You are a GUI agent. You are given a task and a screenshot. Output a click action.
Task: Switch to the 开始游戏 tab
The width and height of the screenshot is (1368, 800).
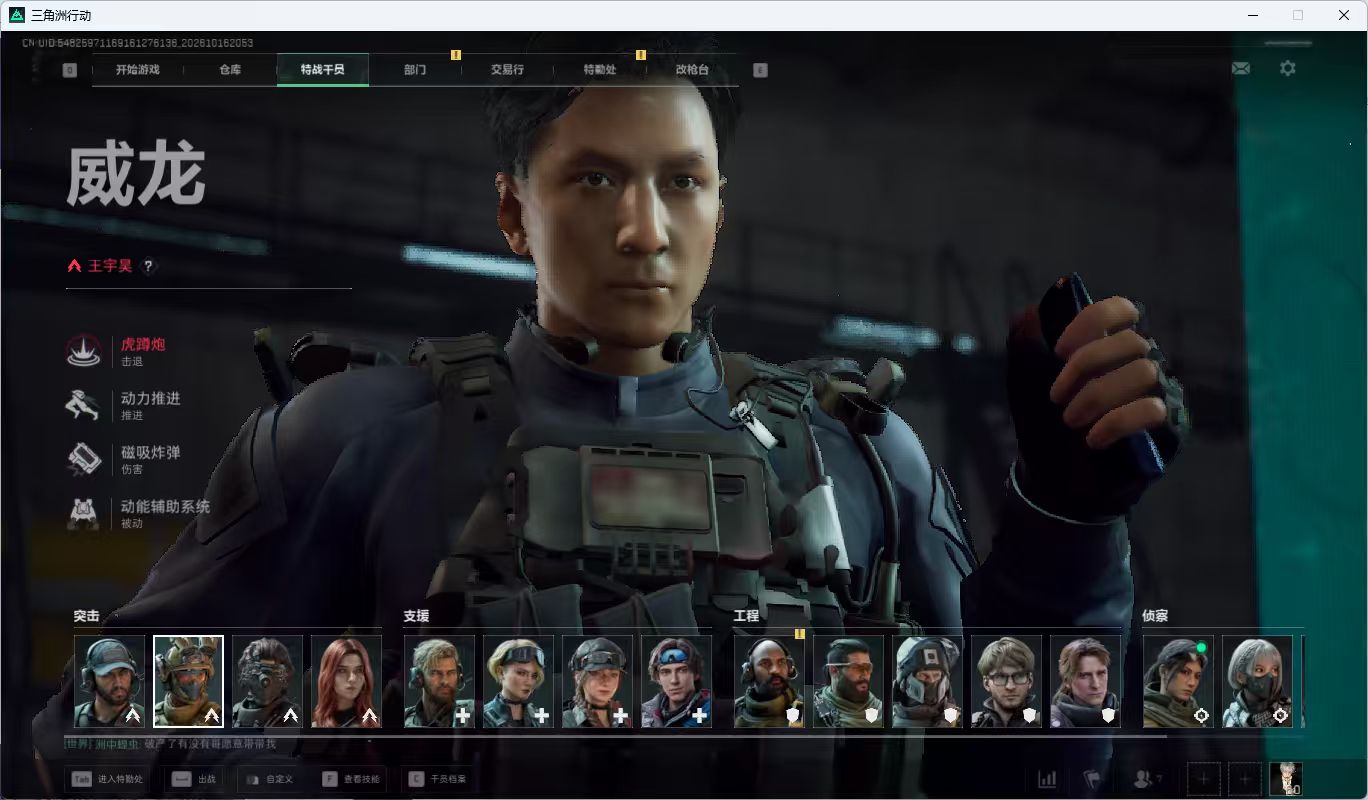(138, 70)
